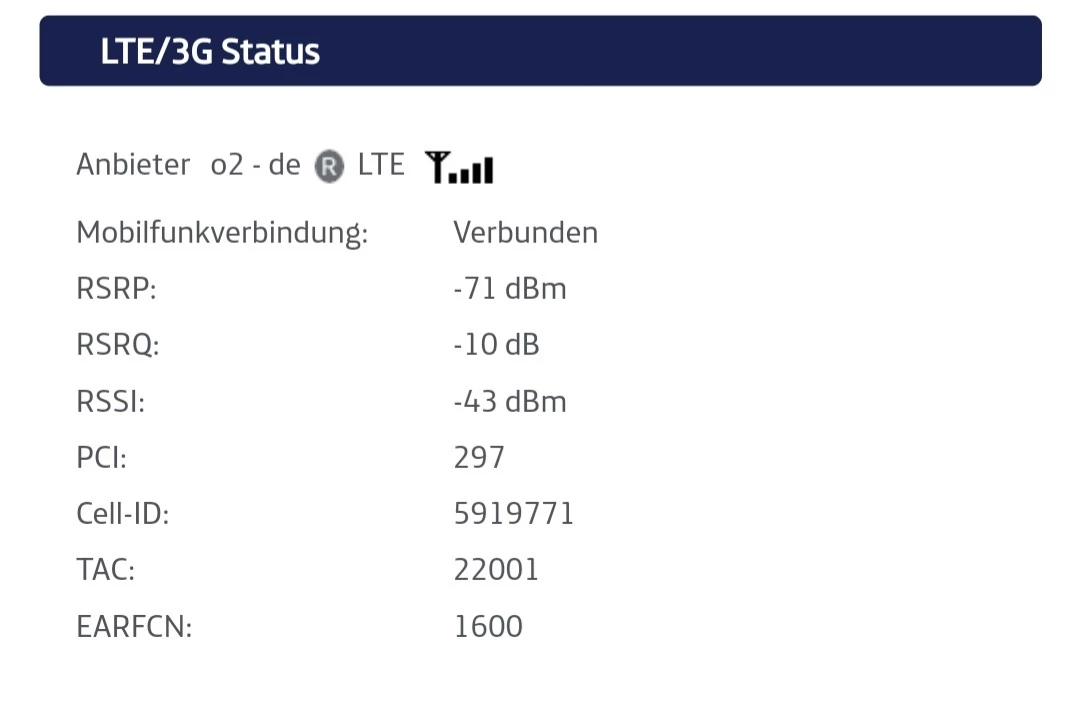This screenshot has height=707, width=1080.
Task: Click the EARFCN value 1600
Action: click(x=488, y=626)
